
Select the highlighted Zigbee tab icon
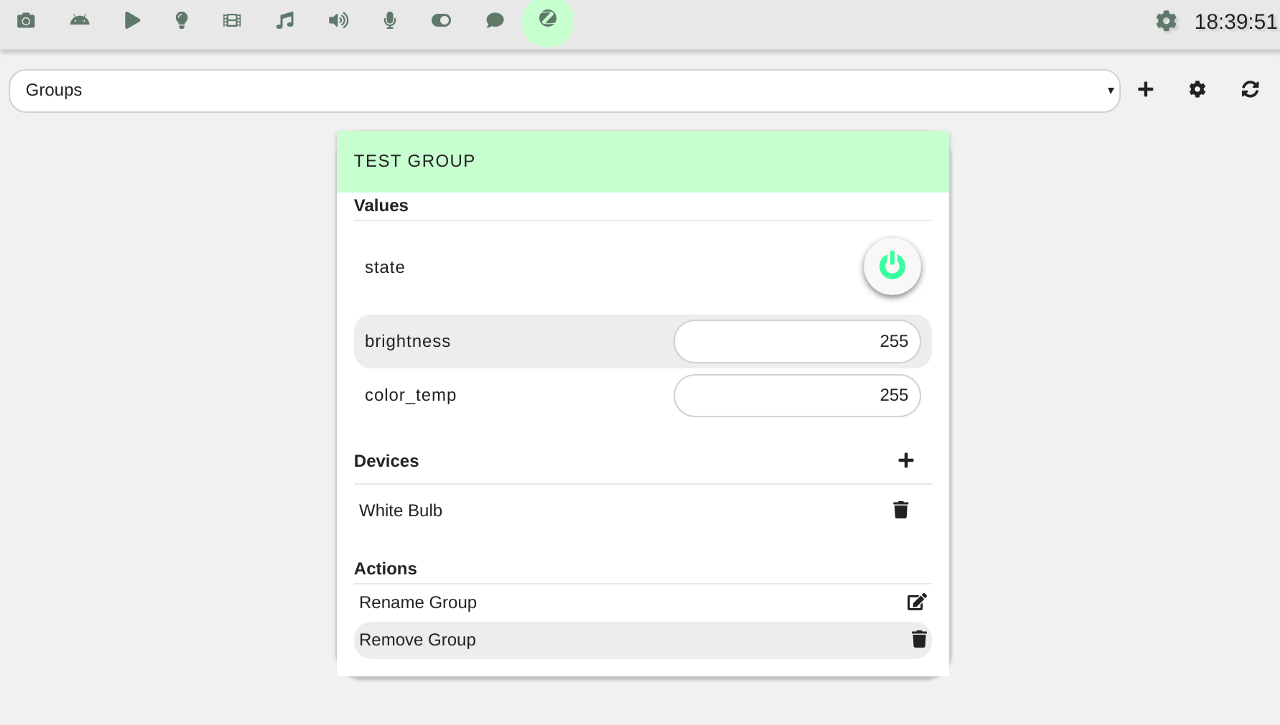pos(548,19)
